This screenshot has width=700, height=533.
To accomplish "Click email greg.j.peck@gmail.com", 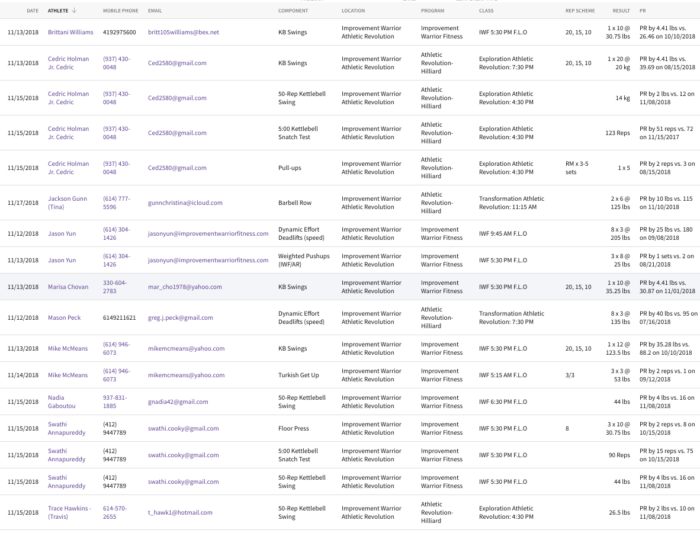I will [x=180, y=317].
